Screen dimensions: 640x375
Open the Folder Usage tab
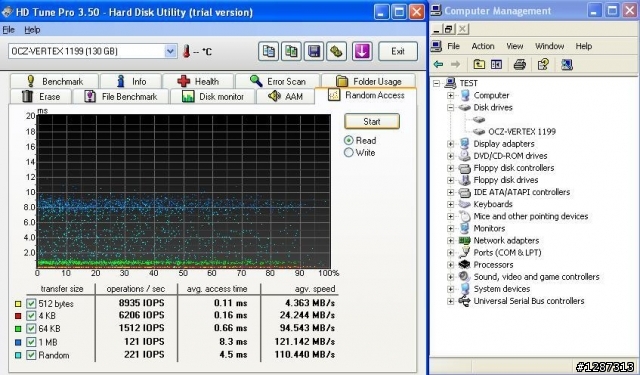(369, 81)
